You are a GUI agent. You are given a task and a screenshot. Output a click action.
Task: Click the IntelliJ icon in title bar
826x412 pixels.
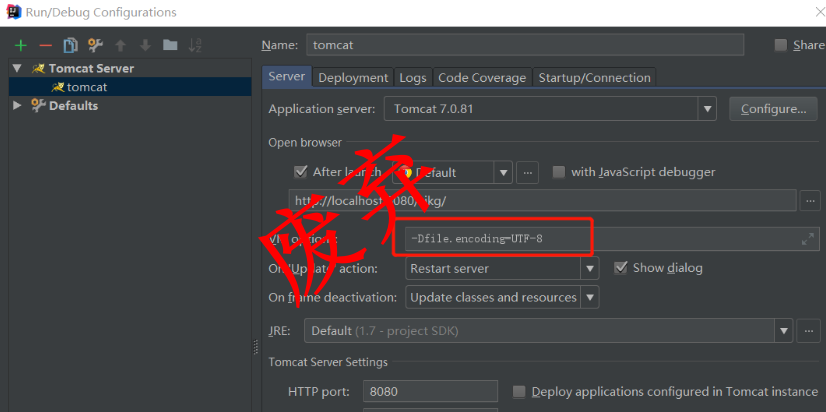[13, 12]
